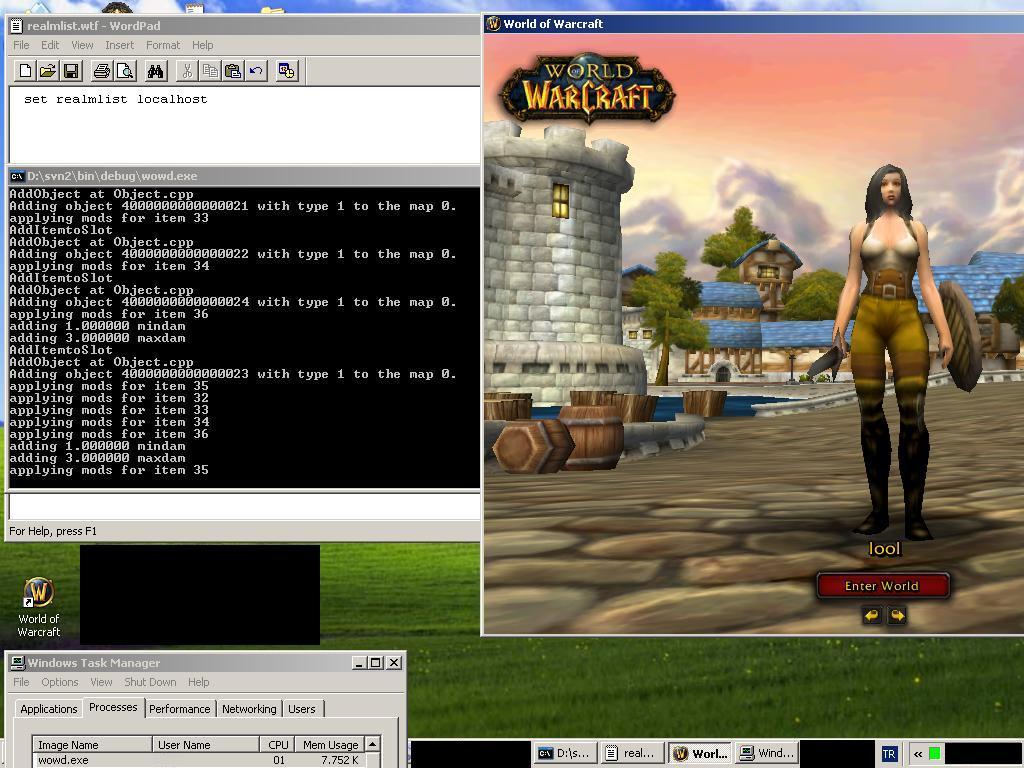Viewport: 1024px width, 768px height.
Task: Open the Task Manager View menu
Action: click(101, 682)
